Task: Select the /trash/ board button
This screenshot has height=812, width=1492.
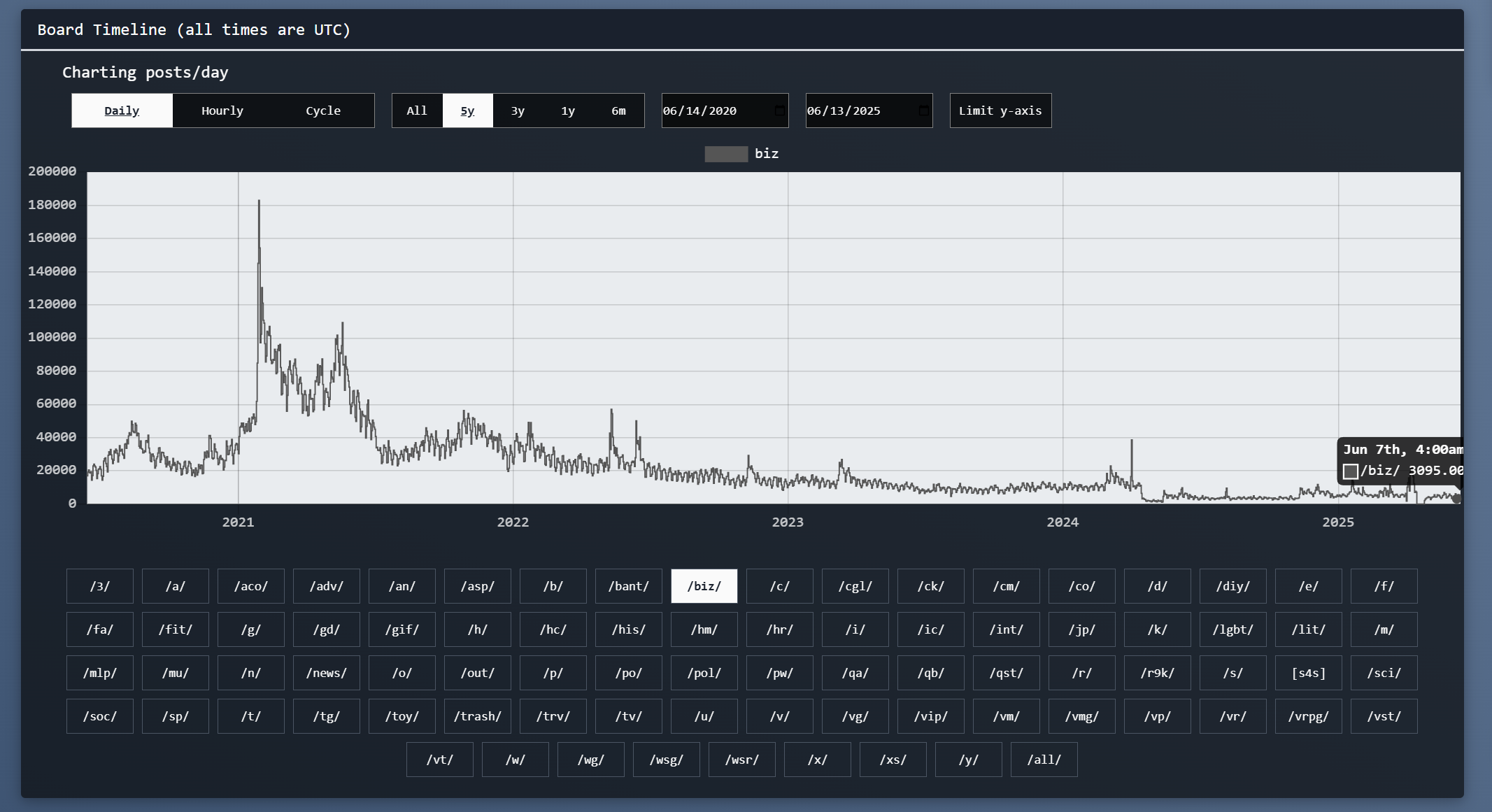Action: tap(478, 716)
